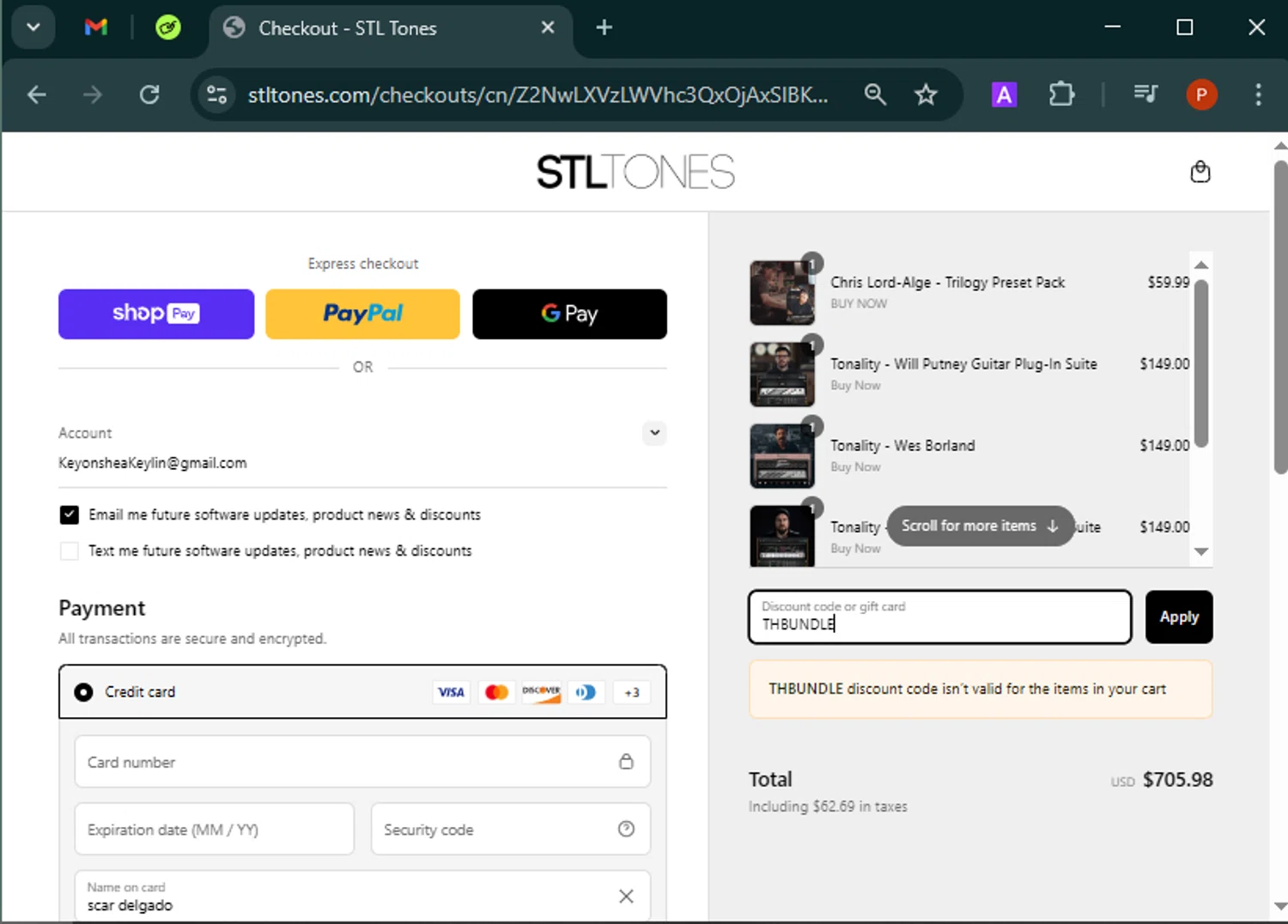Open the tab search dropdown
Screen dimensions: 1288x924
point(33,27)
